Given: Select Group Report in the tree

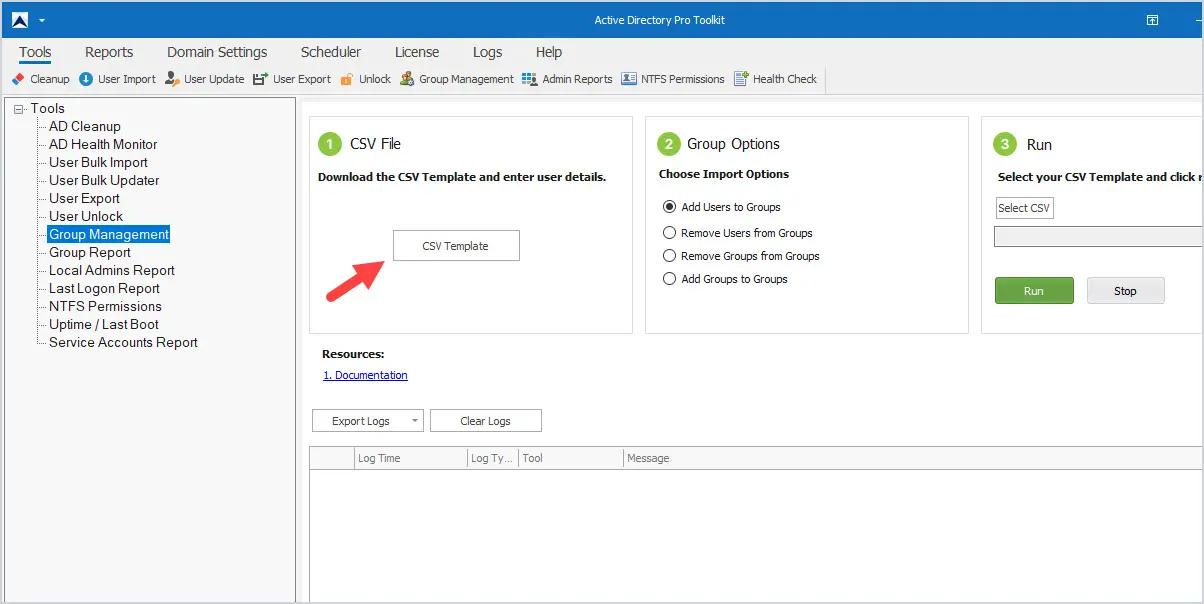Looking at the screenshot, I should click(x=90, y=252).
